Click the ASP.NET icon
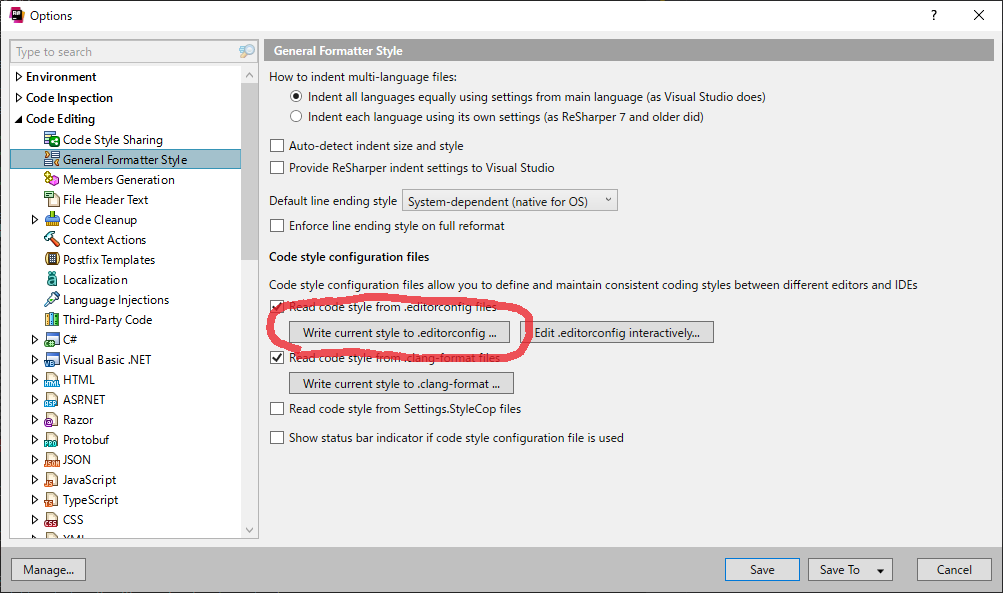 pos(52,400)
